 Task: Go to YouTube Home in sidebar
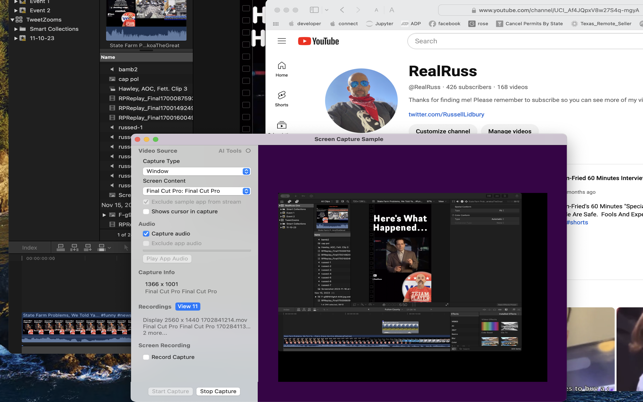click(281, 69)
